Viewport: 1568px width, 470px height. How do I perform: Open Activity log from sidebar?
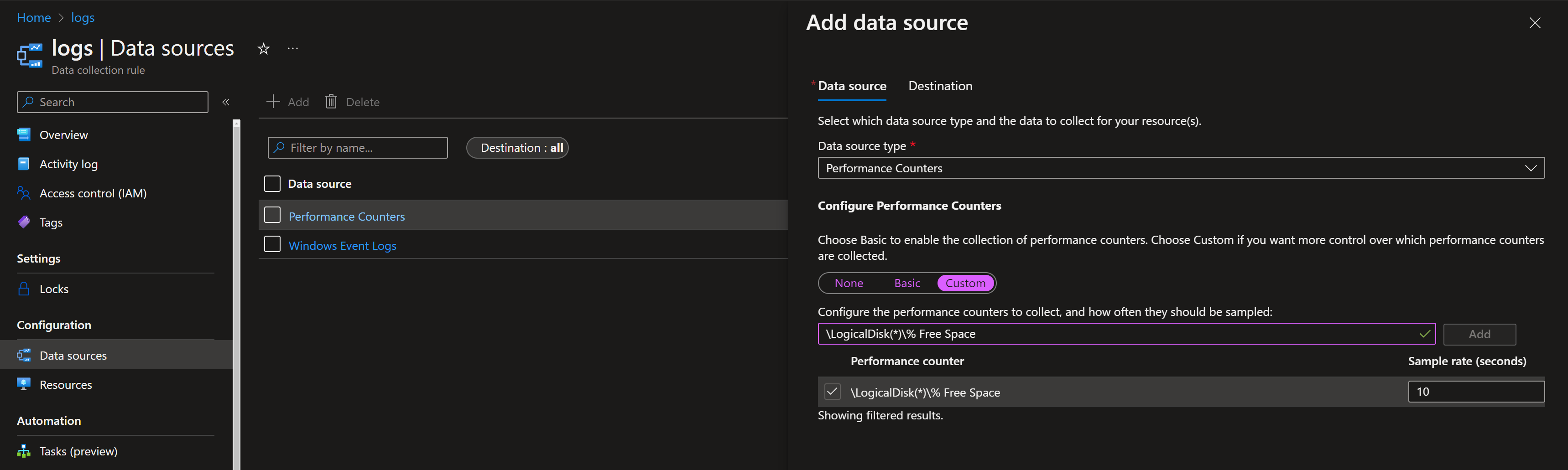(x=68, y=164)
